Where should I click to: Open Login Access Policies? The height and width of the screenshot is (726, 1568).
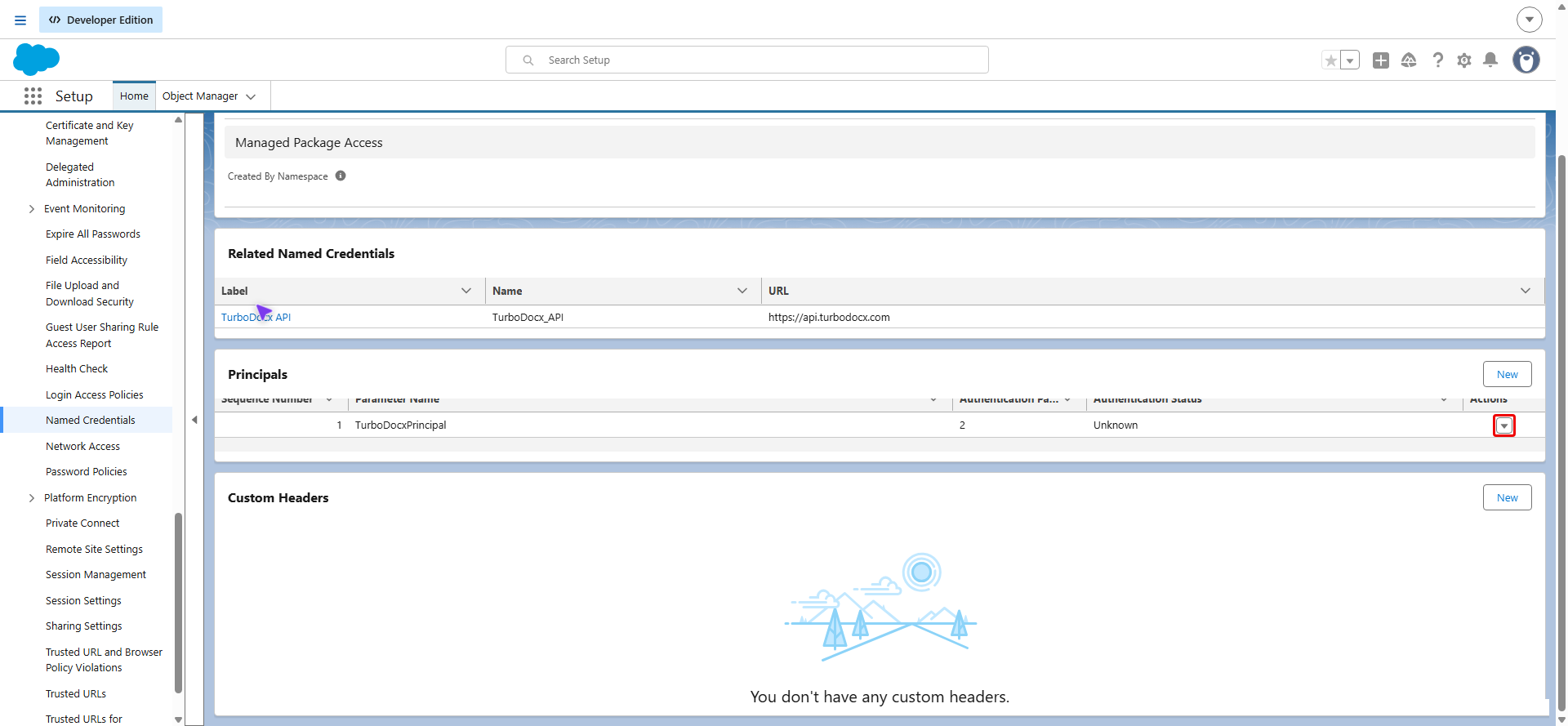pos(94,394)
